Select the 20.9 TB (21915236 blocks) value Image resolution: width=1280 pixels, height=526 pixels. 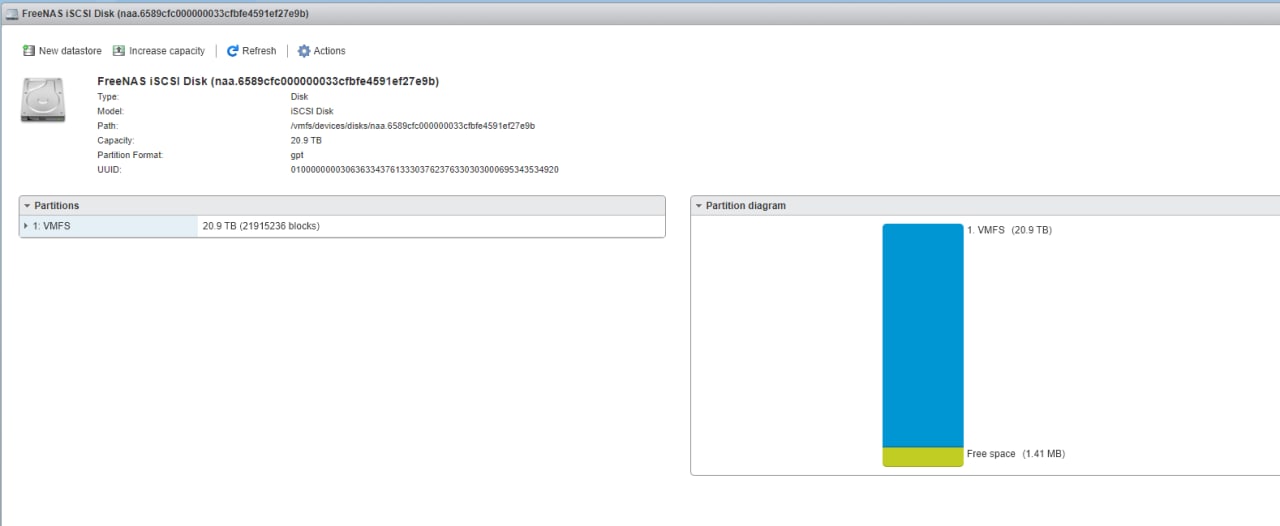point(261,226)
